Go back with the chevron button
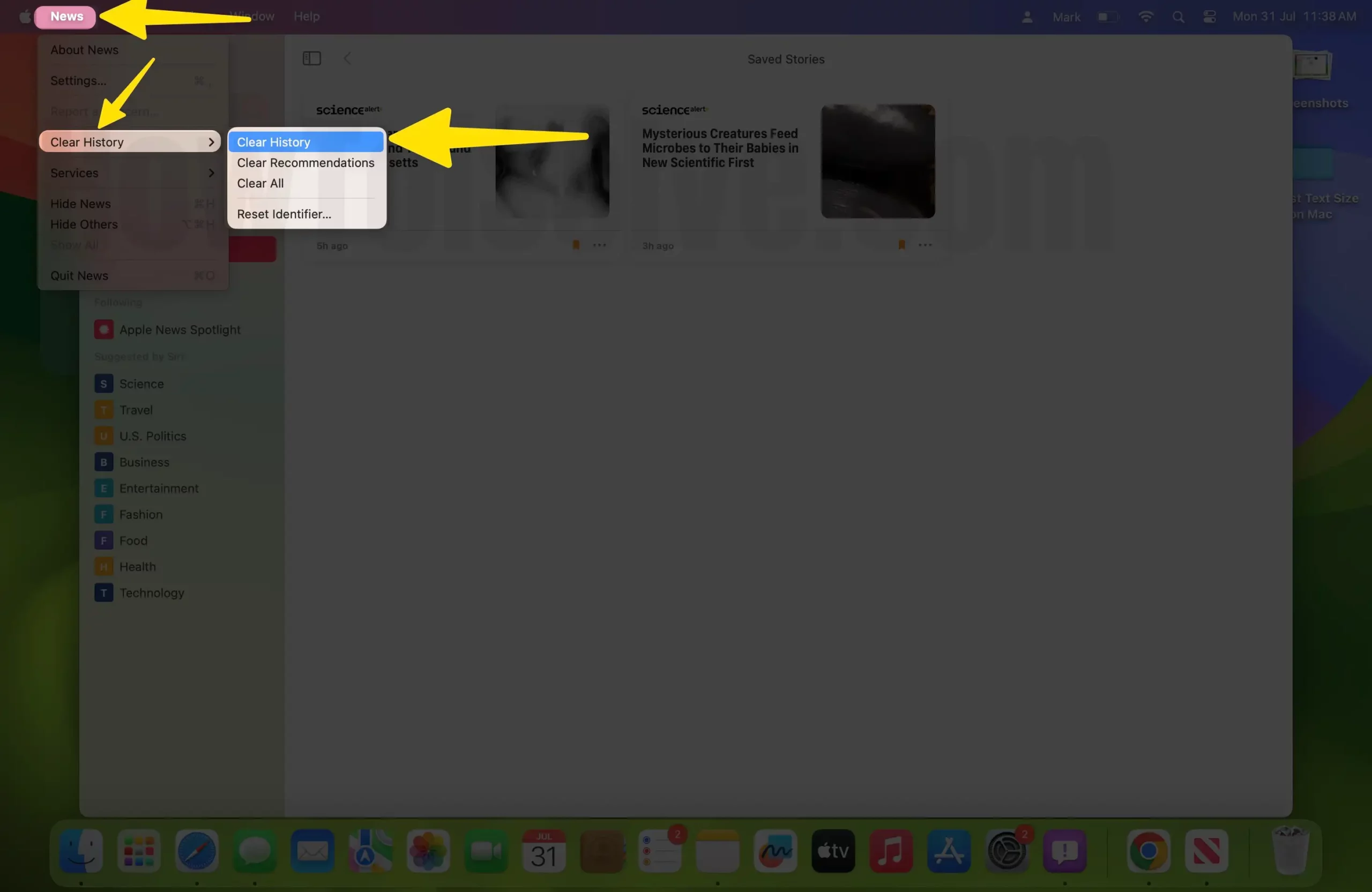1372x892 pixels. (x=347, y=58)
